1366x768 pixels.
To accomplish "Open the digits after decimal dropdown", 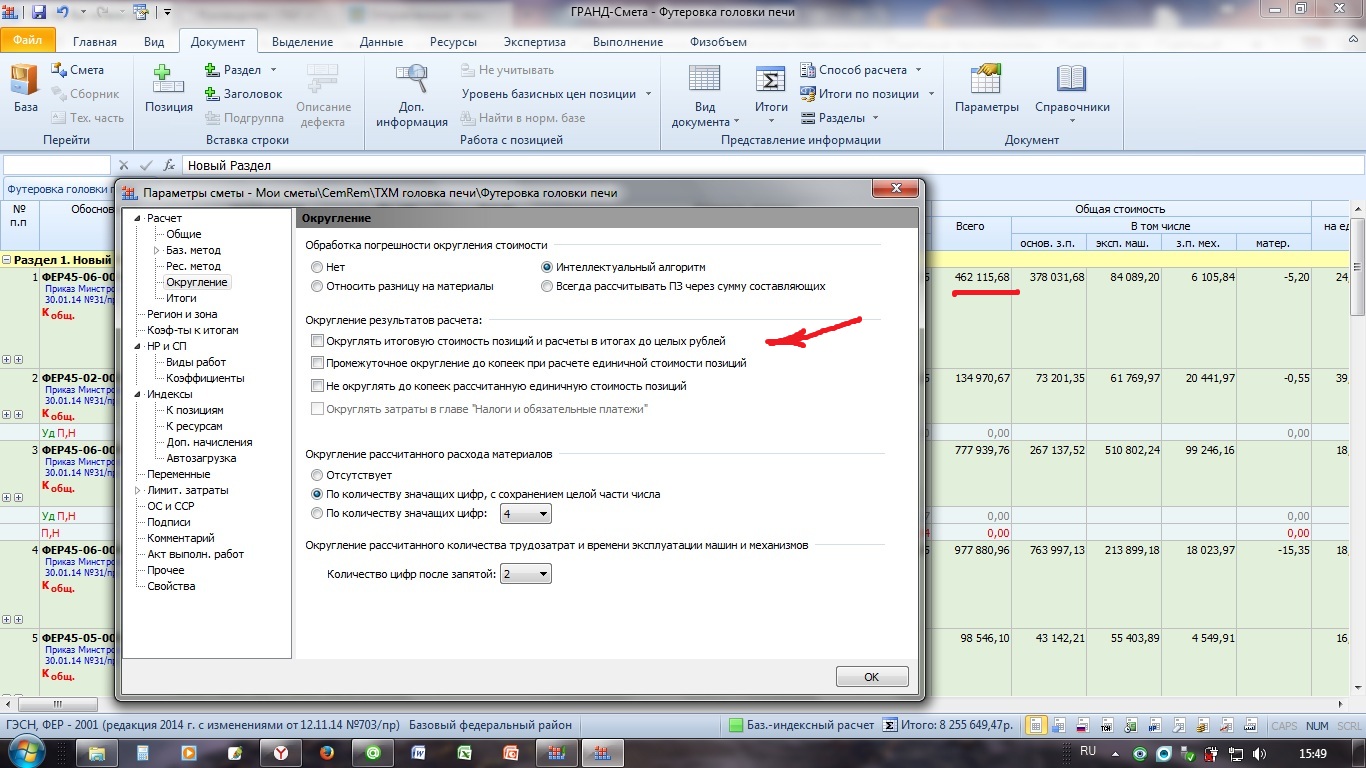I will [526, 575].
